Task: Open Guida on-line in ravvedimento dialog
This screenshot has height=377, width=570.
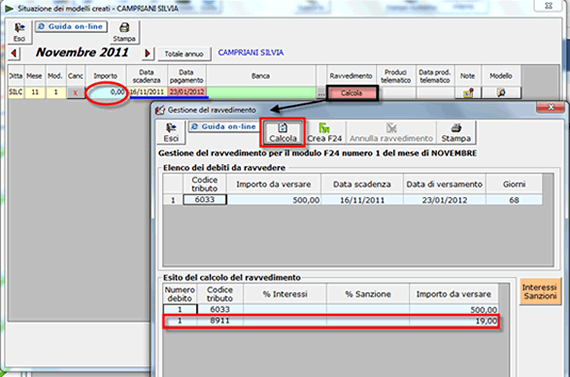Action: (224, 127)
